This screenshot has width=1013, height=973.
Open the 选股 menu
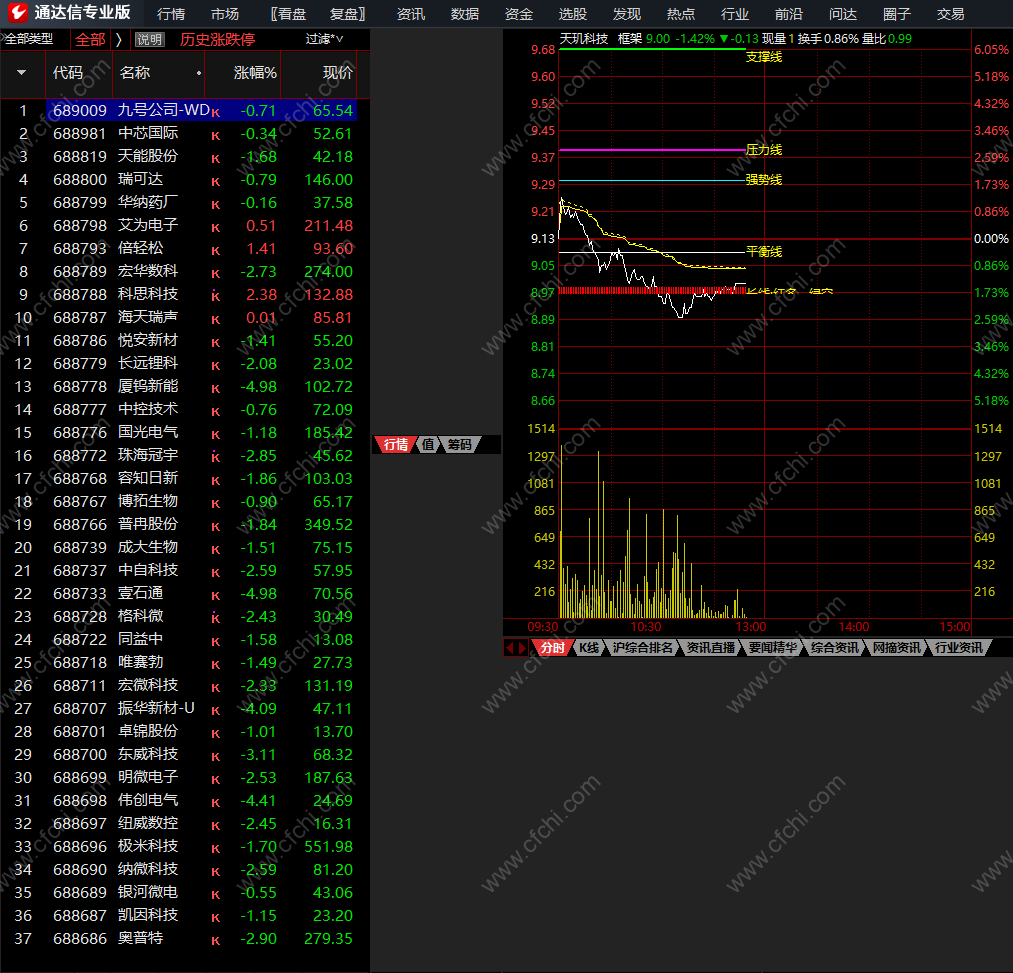(572, 14)
